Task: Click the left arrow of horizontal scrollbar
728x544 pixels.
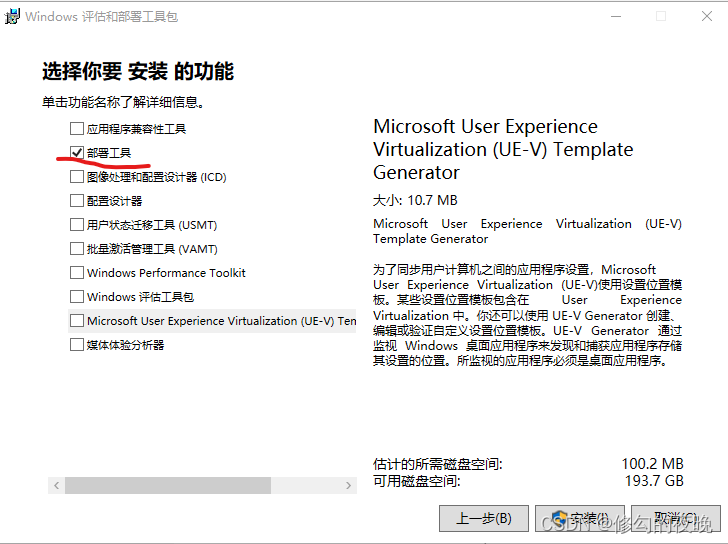Action: 57,486
